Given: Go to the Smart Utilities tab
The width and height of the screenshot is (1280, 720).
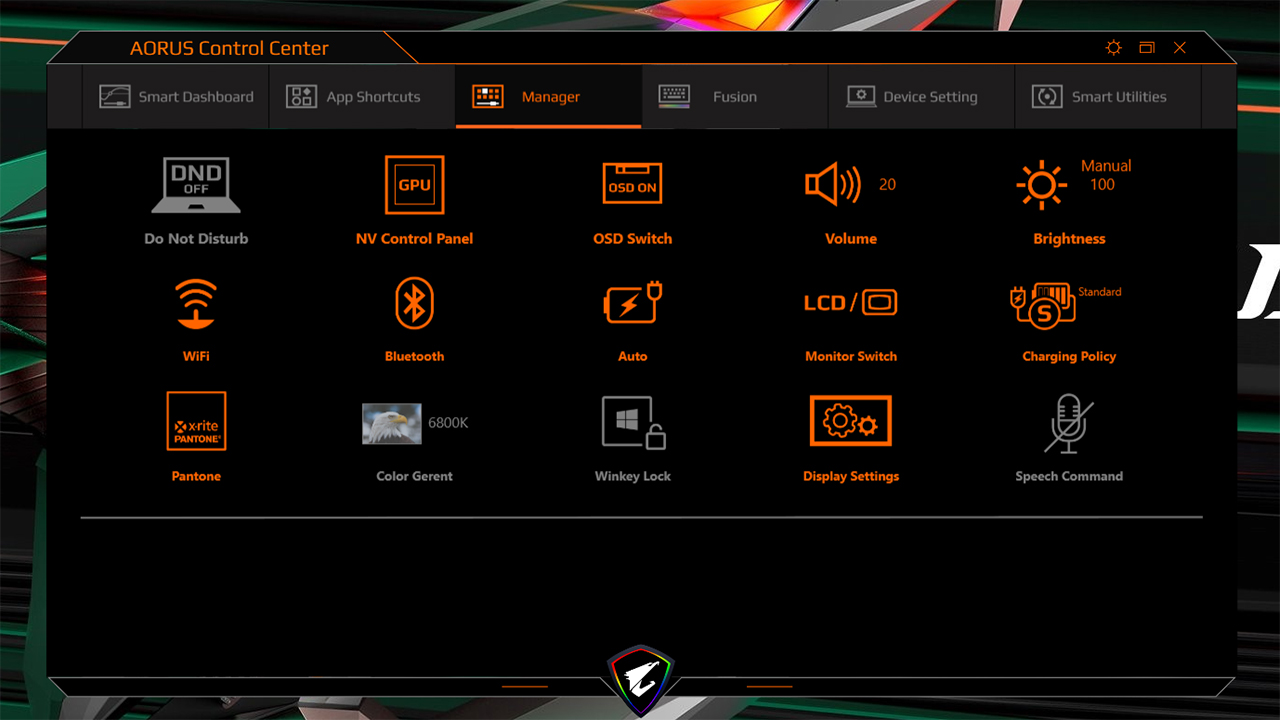Looking at the screenshot, I should pyautogui.click(x=1108, y=97).
